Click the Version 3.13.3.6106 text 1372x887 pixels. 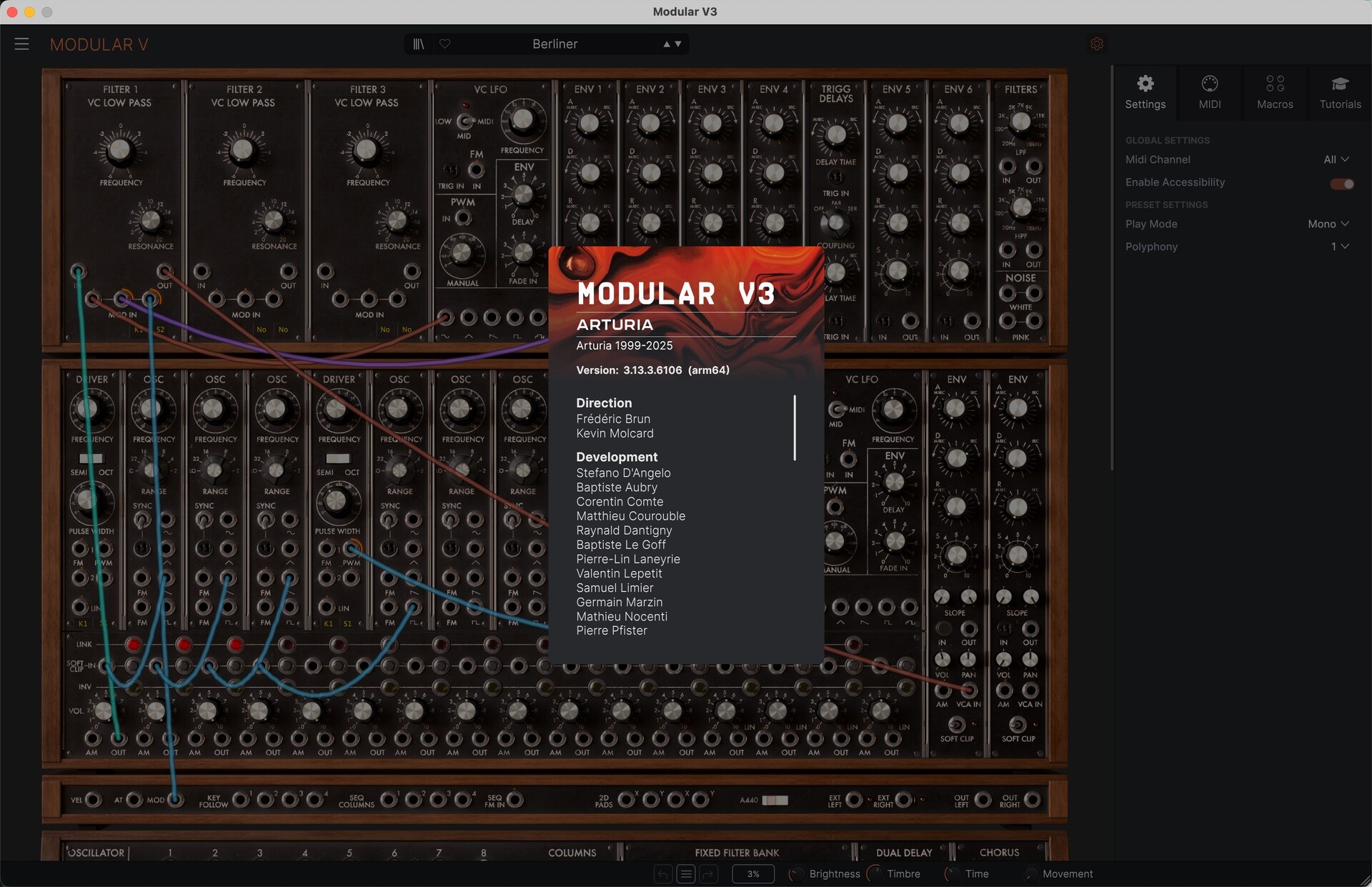click(652, 370)
